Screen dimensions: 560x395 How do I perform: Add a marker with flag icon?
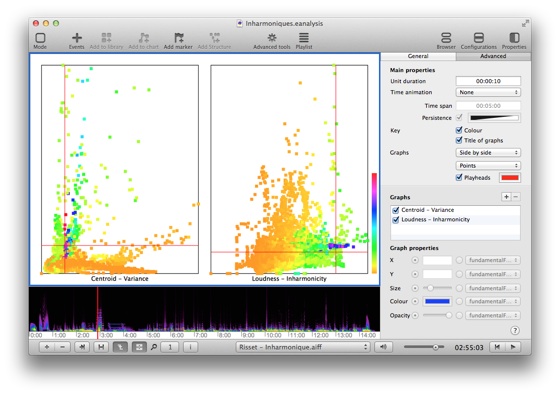pyautogui.click(x=178, y=40)
